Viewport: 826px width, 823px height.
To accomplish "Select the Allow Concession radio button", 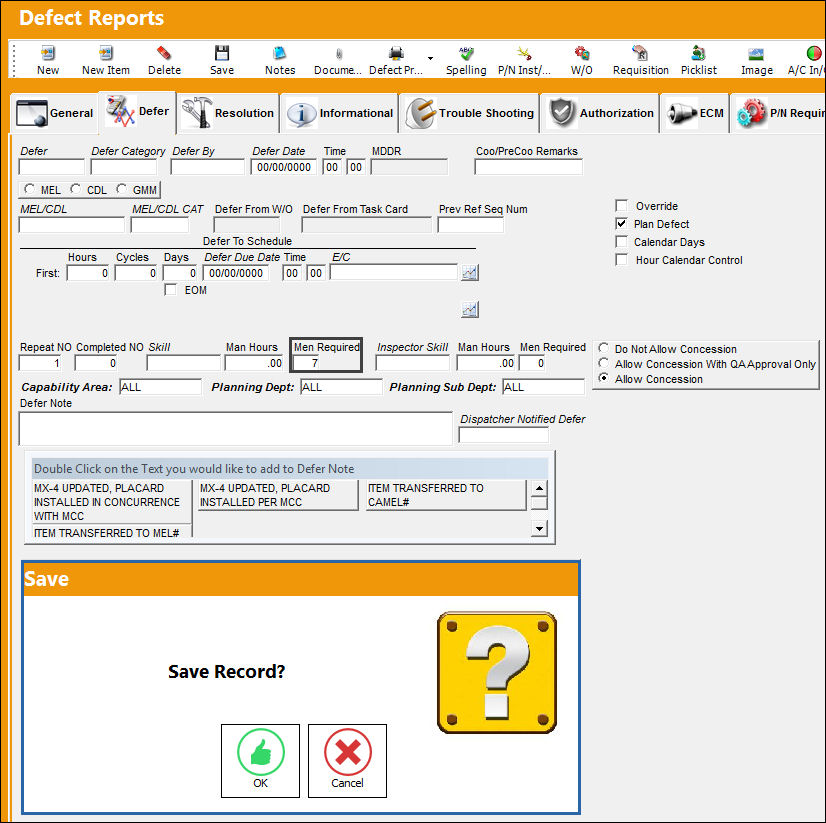I will click(604, 378).
